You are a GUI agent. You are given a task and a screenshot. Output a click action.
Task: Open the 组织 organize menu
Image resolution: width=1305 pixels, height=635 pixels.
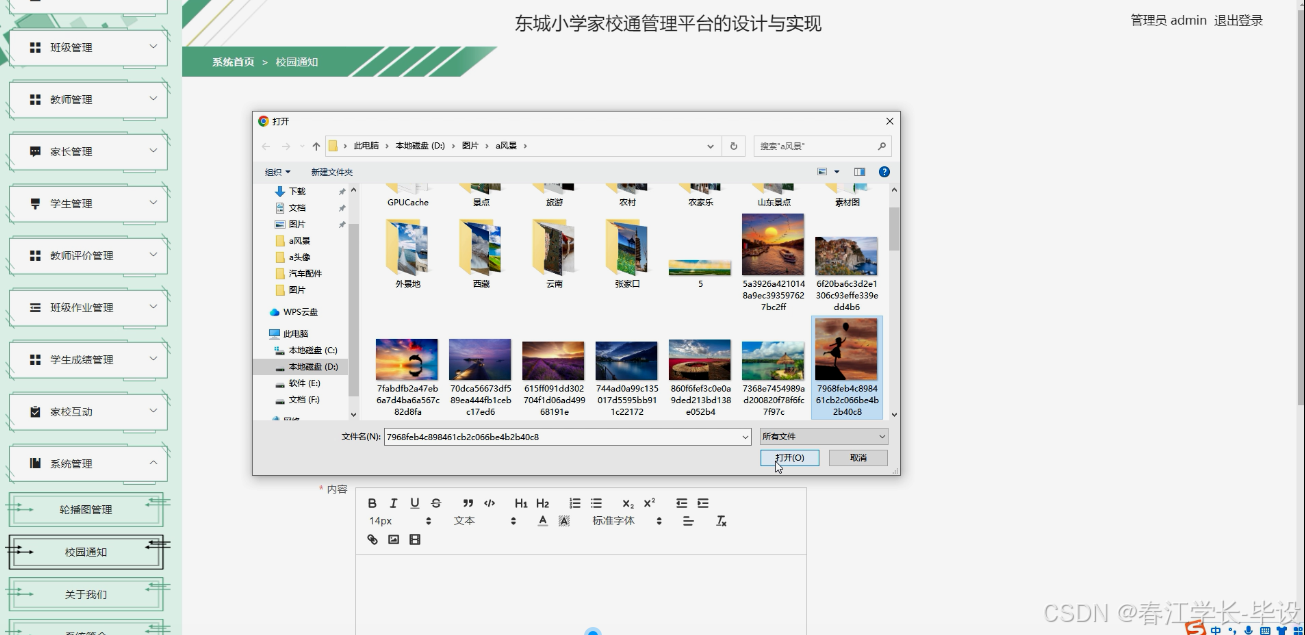tap(277, 172)
